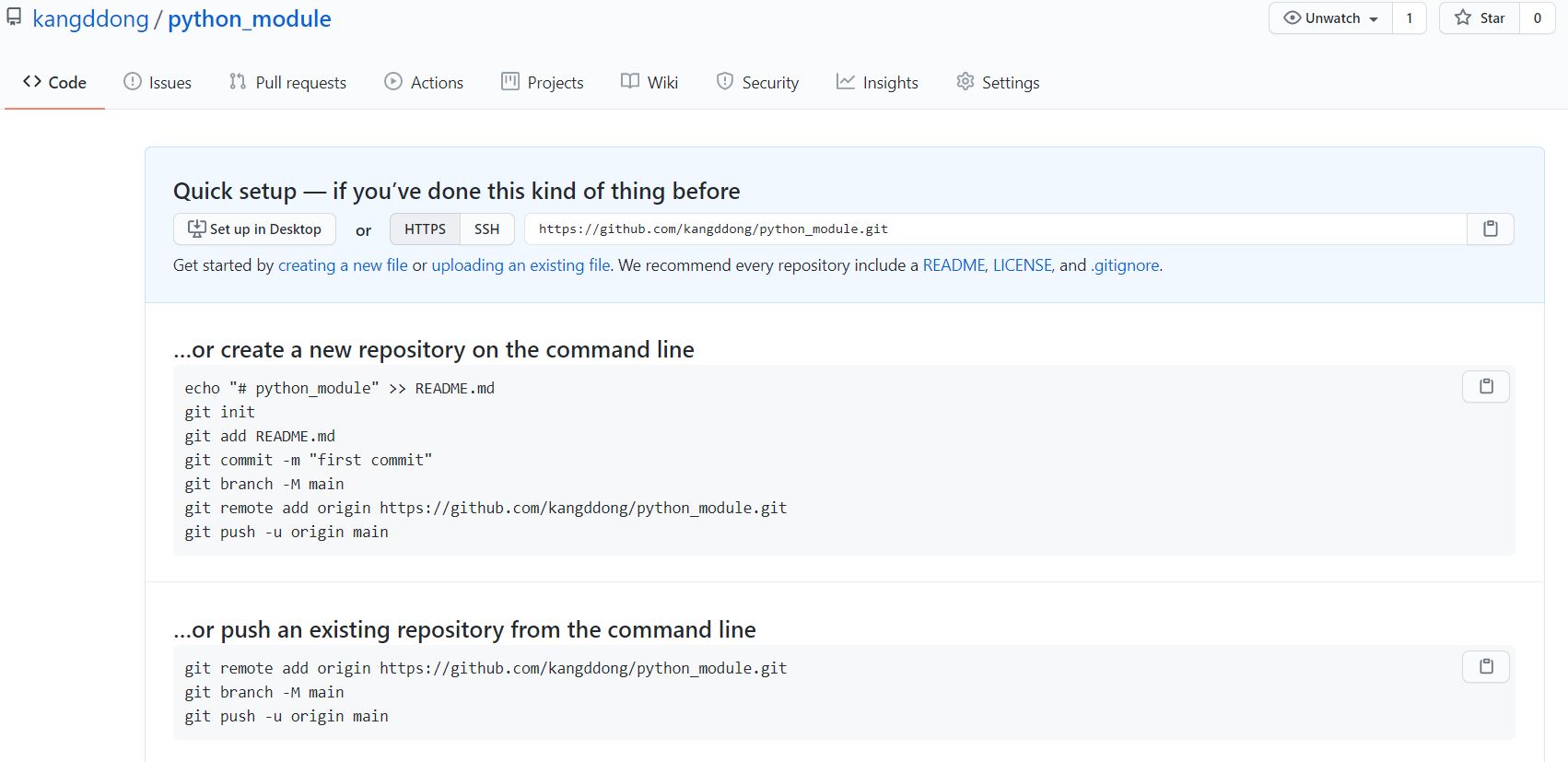Image resolution: width=1568 pixels, height=762 pixels.
Task: Click the repository icon beside kangddong
Action: point(14,17)
